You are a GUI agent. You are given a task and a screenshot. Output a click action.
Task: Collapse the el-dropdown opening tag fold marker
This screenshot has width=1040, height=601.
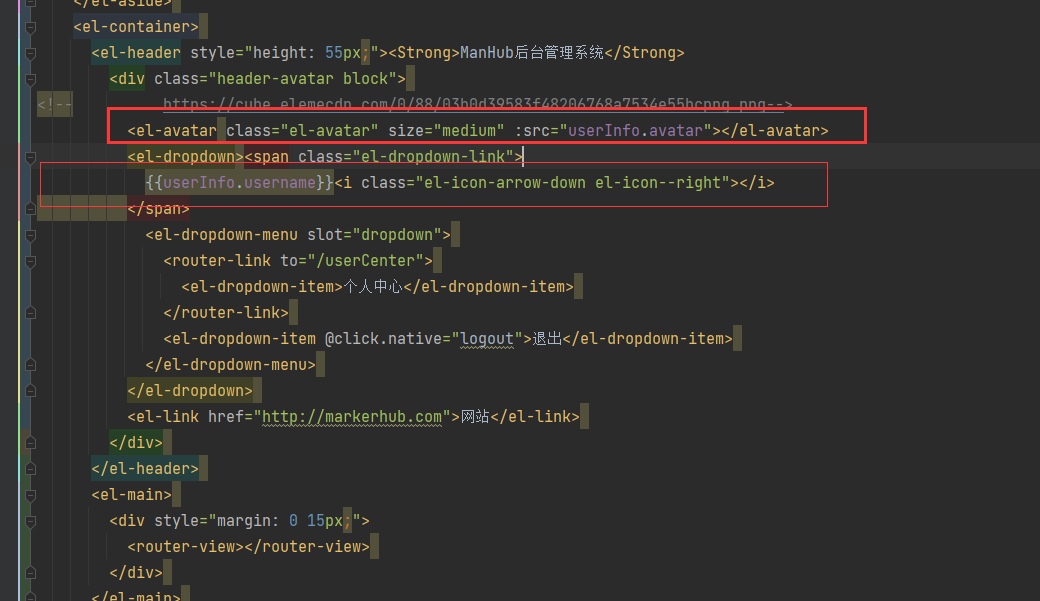tap(31, 157)
